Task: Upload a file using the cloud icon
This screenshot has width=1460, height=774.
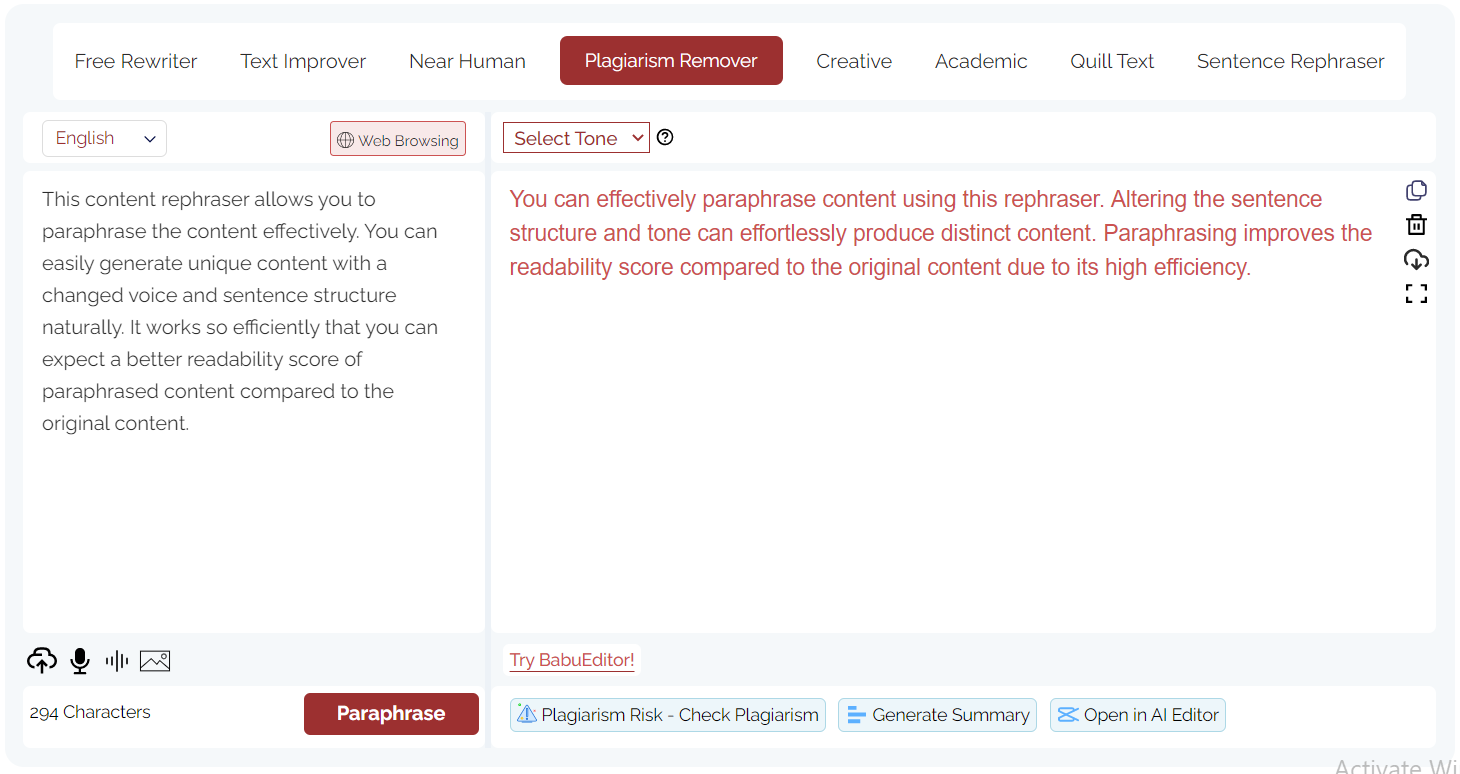Action: pyautogui.click(x=42, y=660)
